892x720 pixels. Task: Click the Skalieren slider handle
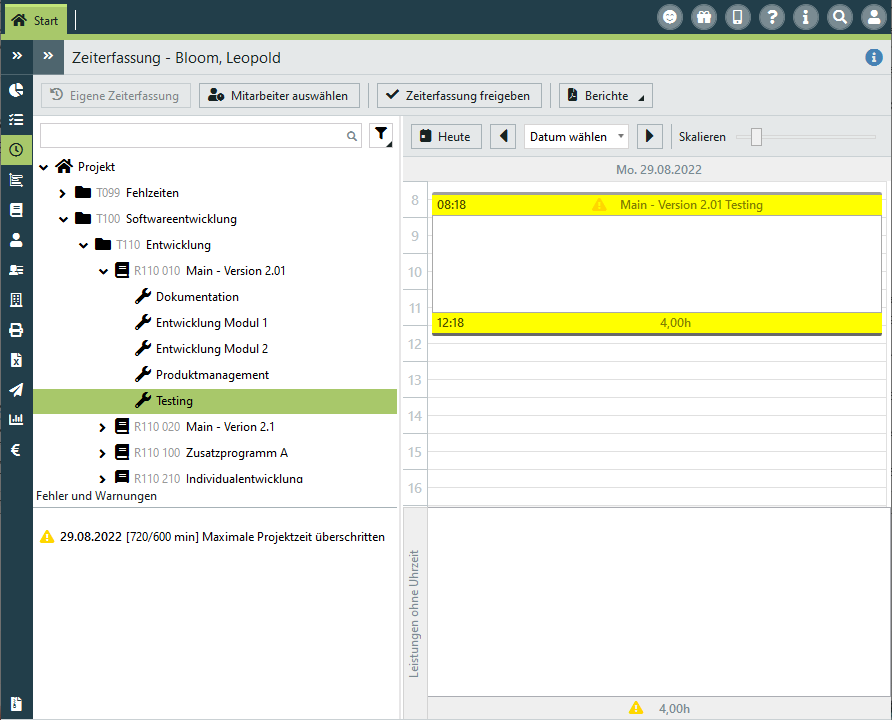click(x=756, y=137)
